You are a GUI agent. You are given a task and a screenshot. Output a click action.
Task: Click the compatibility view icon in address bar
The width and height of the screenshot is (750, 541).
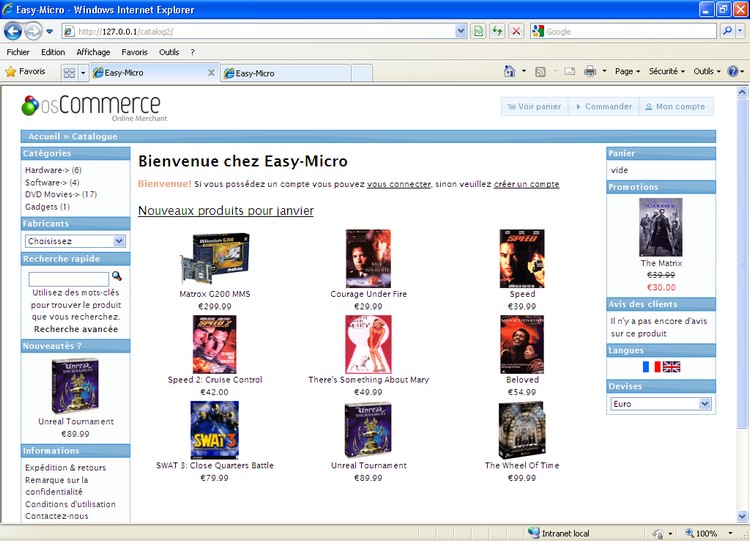[478, 32]
